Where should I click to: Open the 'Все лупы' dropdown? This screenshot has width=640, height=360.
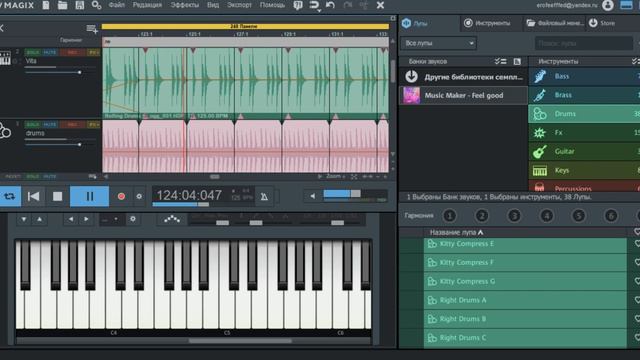pyautogui.click(x=438, y=43)
